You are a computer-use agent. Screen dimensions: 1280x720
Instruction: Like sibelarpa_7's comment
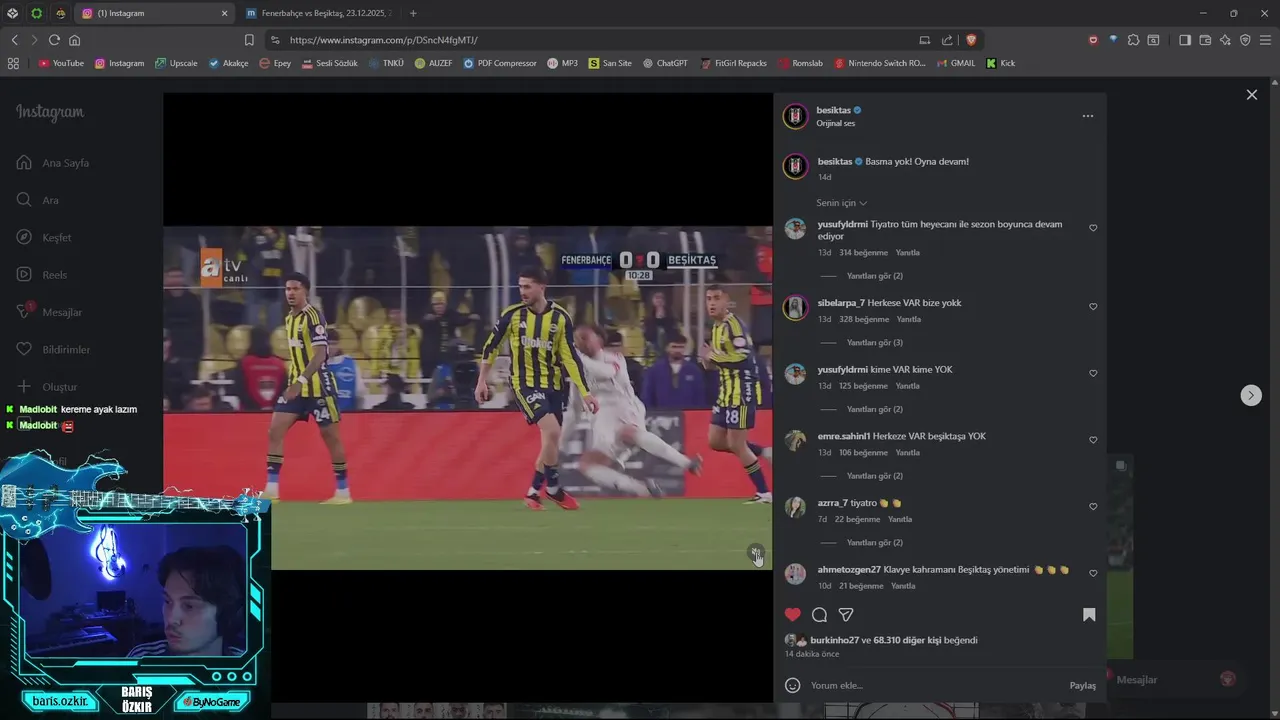click(1093, 307)
